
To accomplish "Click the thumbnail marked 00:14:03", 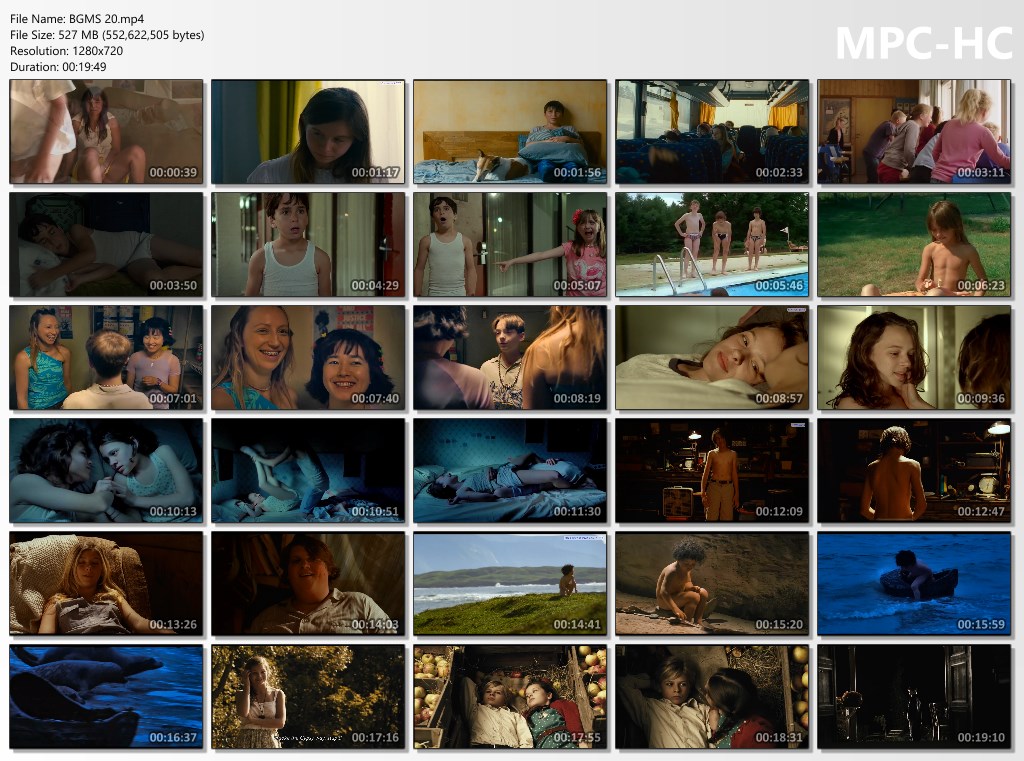I will (308, 584).
